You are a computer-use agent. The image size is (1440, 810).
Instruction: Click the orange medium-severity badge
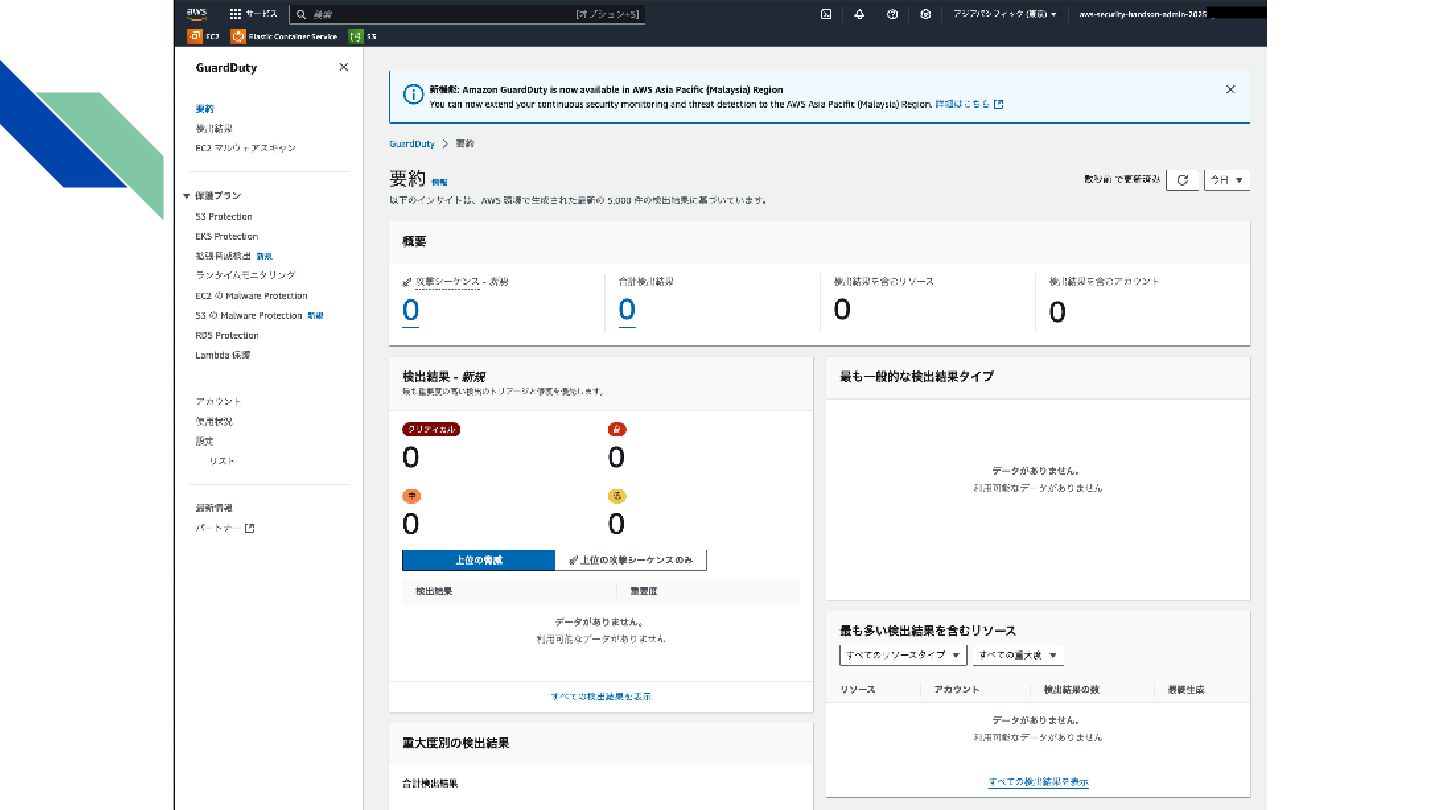pos(411,496)
